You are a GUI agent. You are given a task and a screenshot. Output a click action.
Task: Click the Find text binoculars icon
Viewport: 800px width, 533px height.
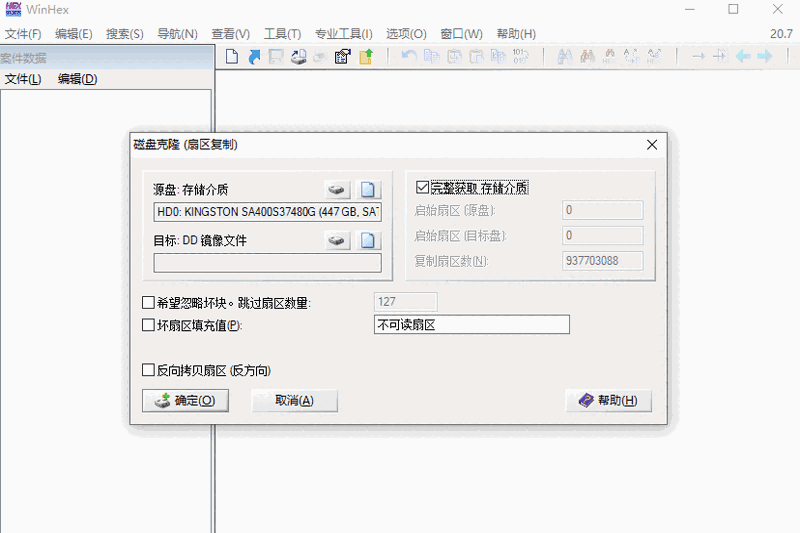pos(565,56)
